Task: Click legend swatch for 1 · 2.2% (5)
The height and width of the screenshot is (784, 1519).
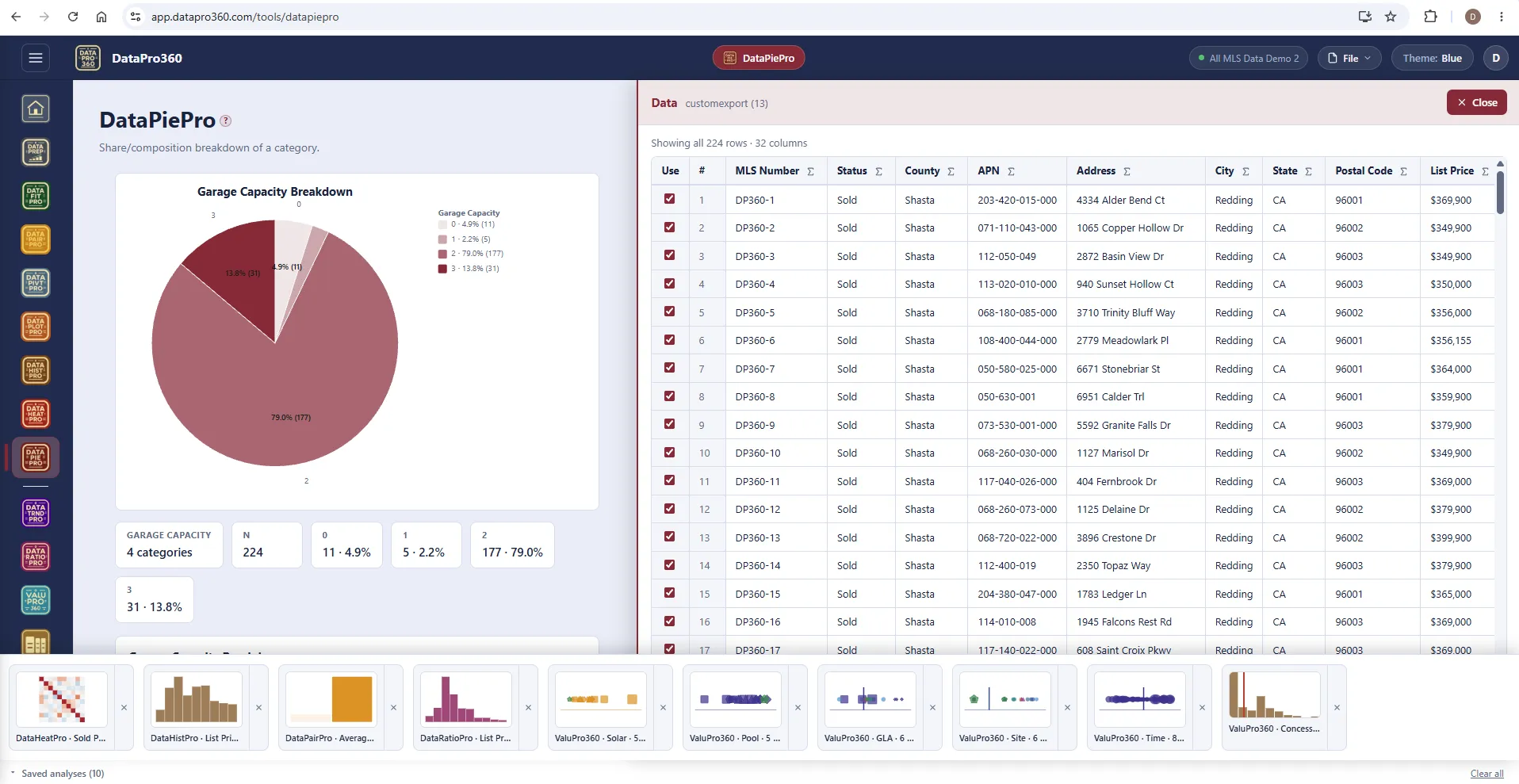Action: click(442, 239)
